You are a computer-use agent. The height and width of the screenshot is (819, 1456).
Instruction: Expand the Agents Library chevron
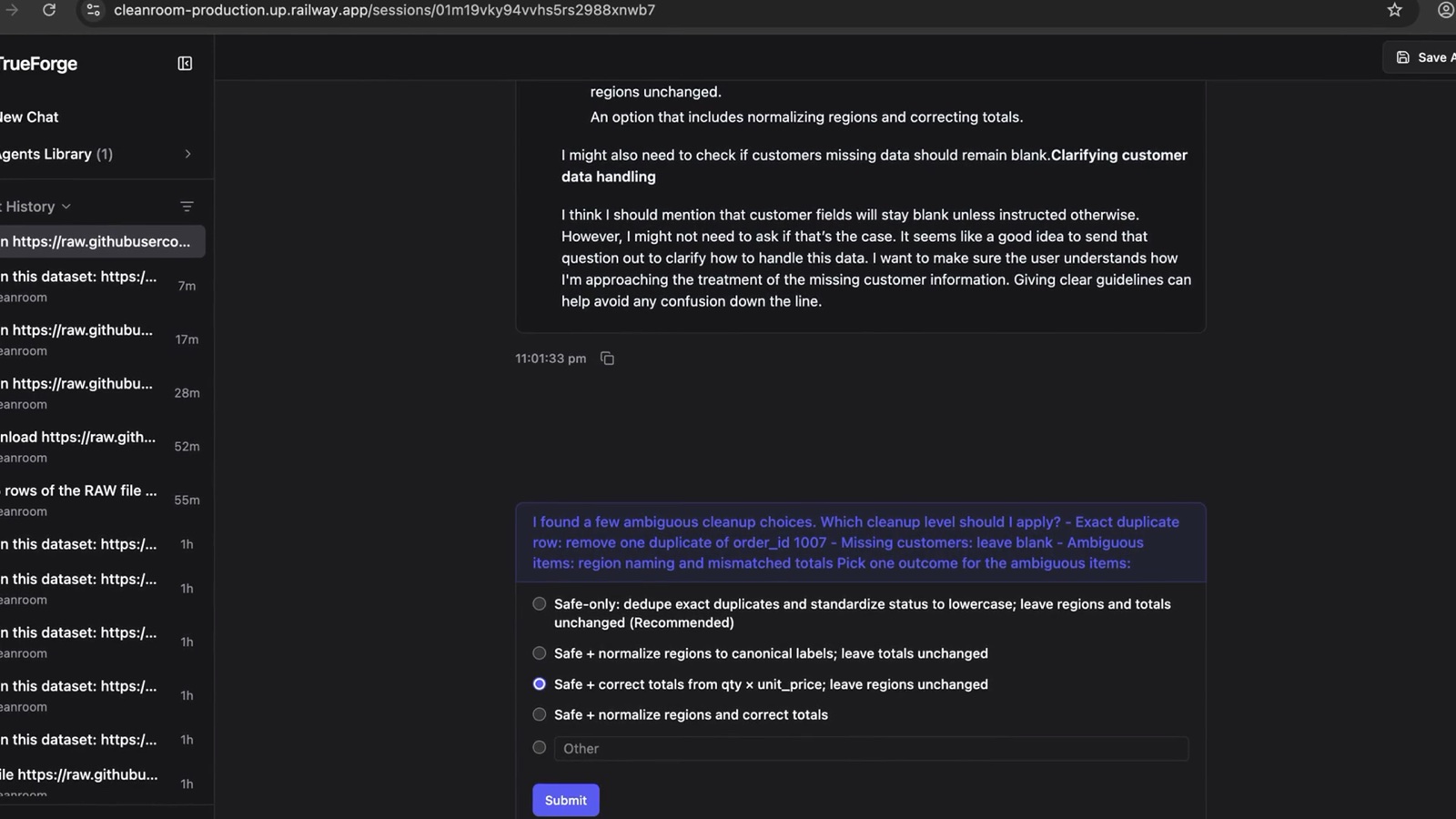[x=187, y=154]
